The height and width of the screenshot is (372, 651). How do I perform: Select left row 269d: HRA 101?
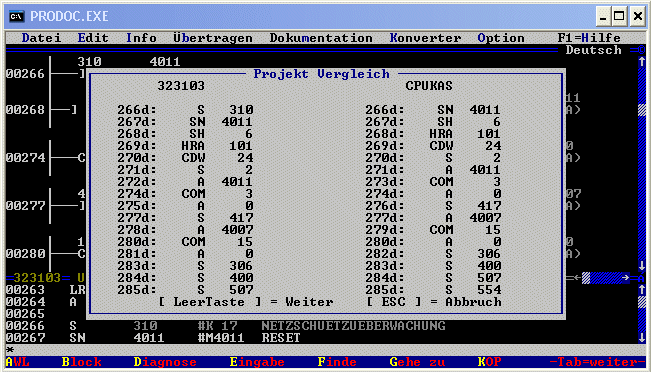coord(185,146)
